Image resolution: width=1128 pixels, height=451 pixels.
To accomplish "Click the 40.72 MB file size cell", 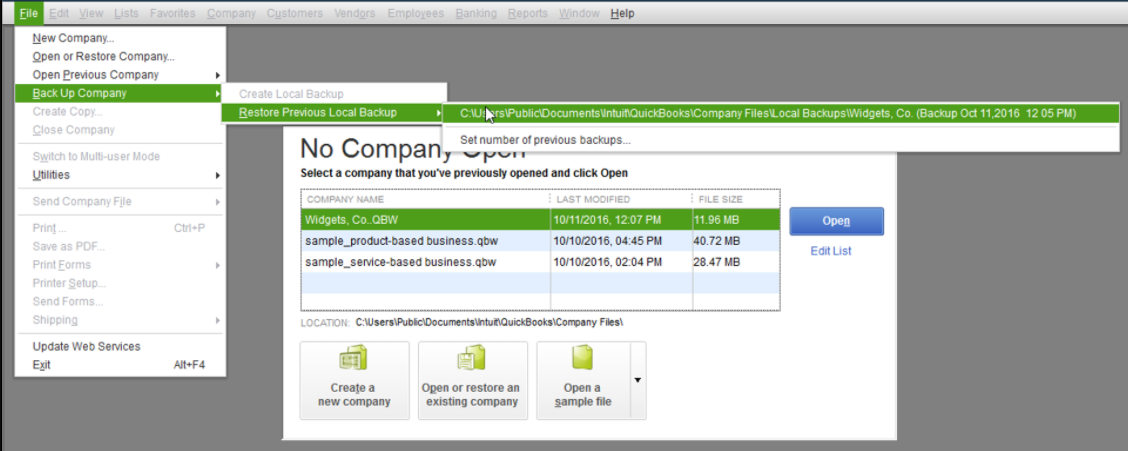I will pyautogui.click(x=736, y=241).
